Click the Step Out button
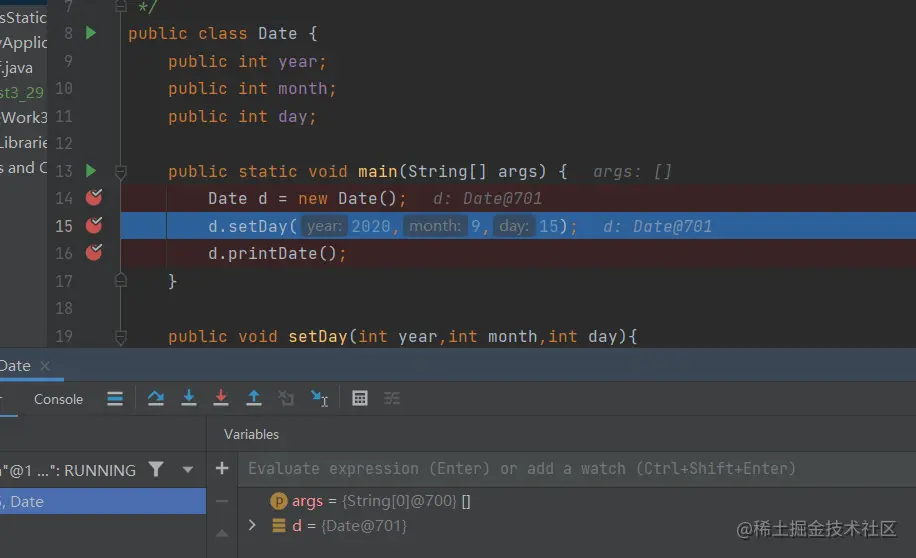Viewport: 916px width, 558px height. pos(254,398)
